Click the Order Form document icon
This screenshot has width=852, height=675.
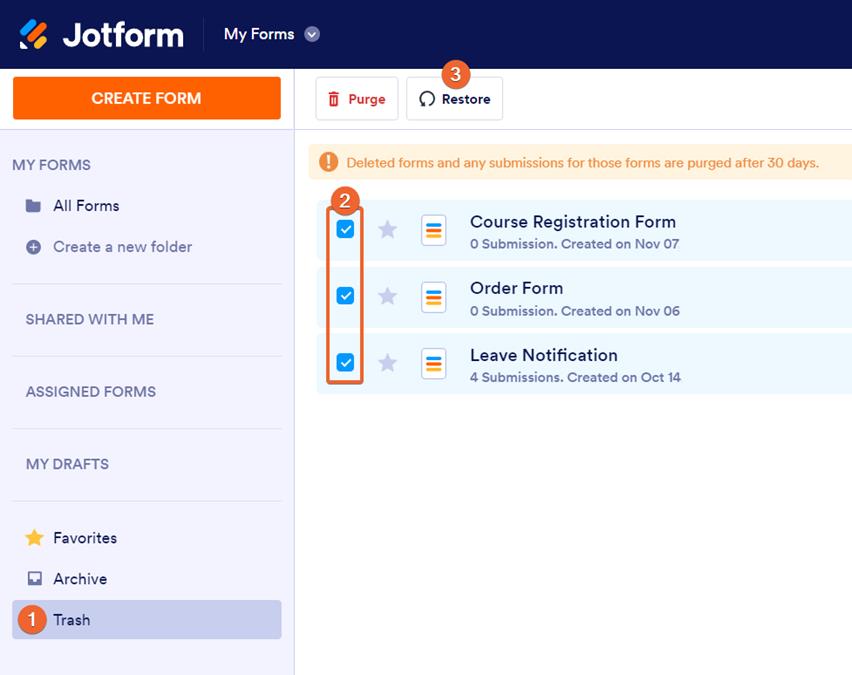[434, 297]
